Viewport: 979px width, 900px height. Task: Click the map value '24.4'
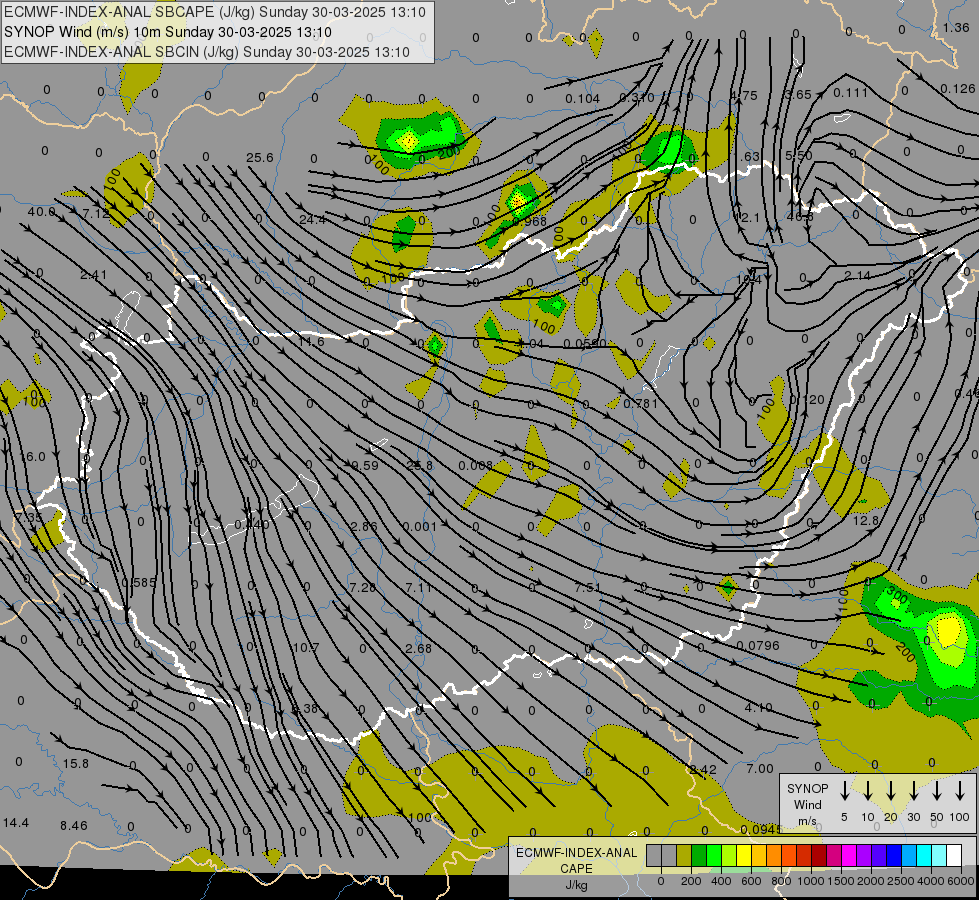pos(312,219)
